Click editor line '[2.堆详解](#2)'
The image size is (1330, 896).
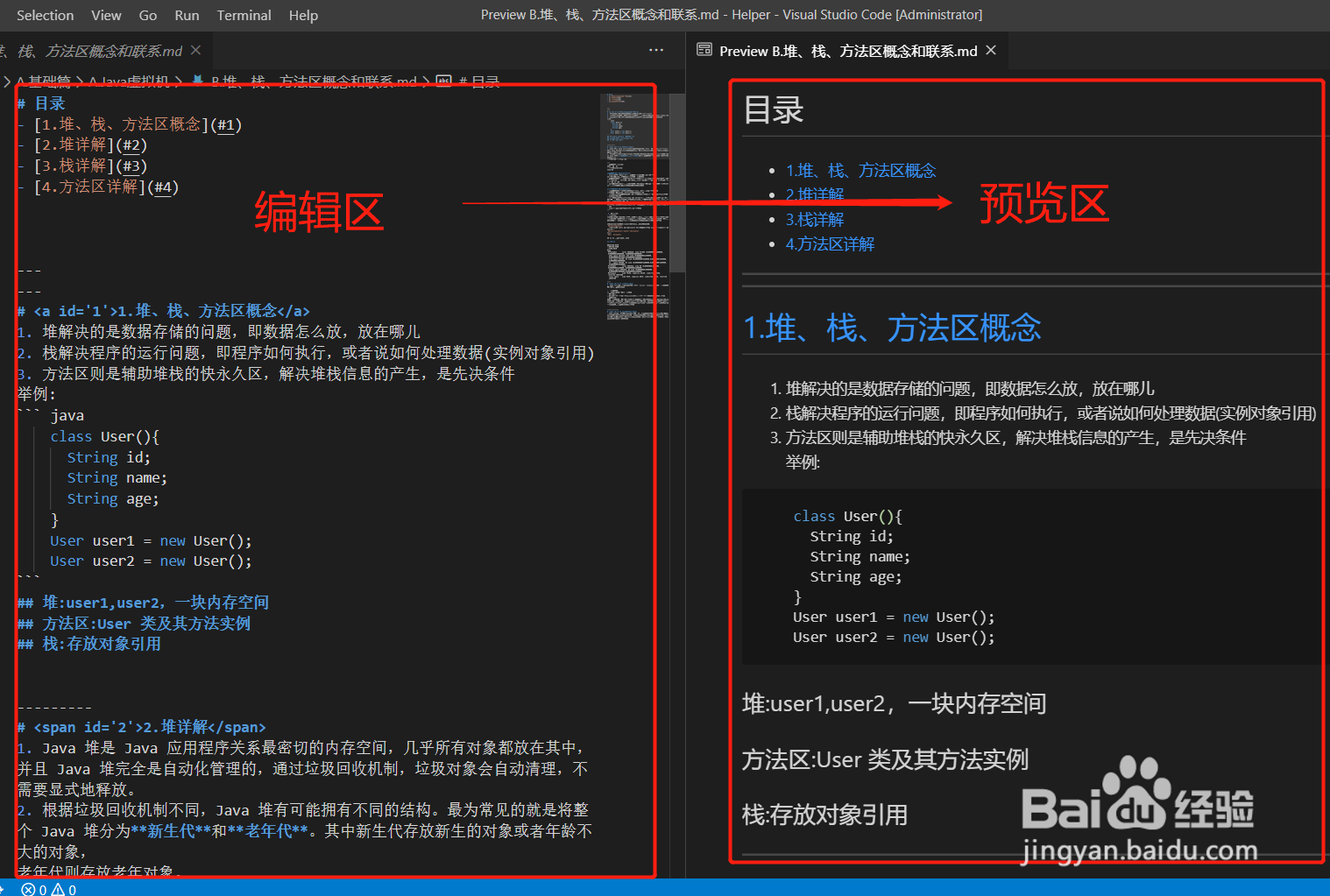90,145
